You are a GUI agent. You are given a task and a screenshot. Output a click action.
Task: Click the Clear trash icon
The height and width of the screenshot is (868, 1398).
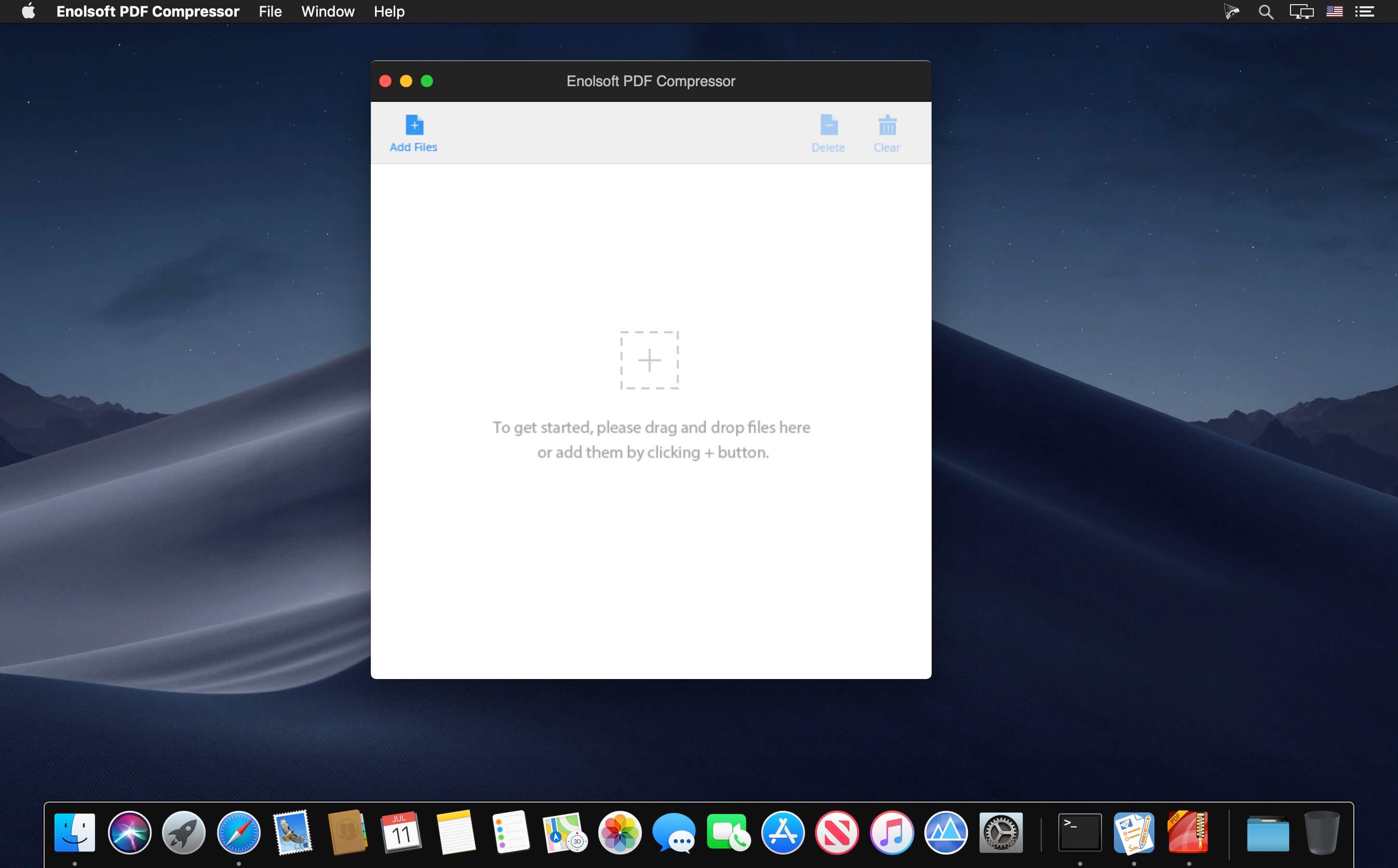886,126
